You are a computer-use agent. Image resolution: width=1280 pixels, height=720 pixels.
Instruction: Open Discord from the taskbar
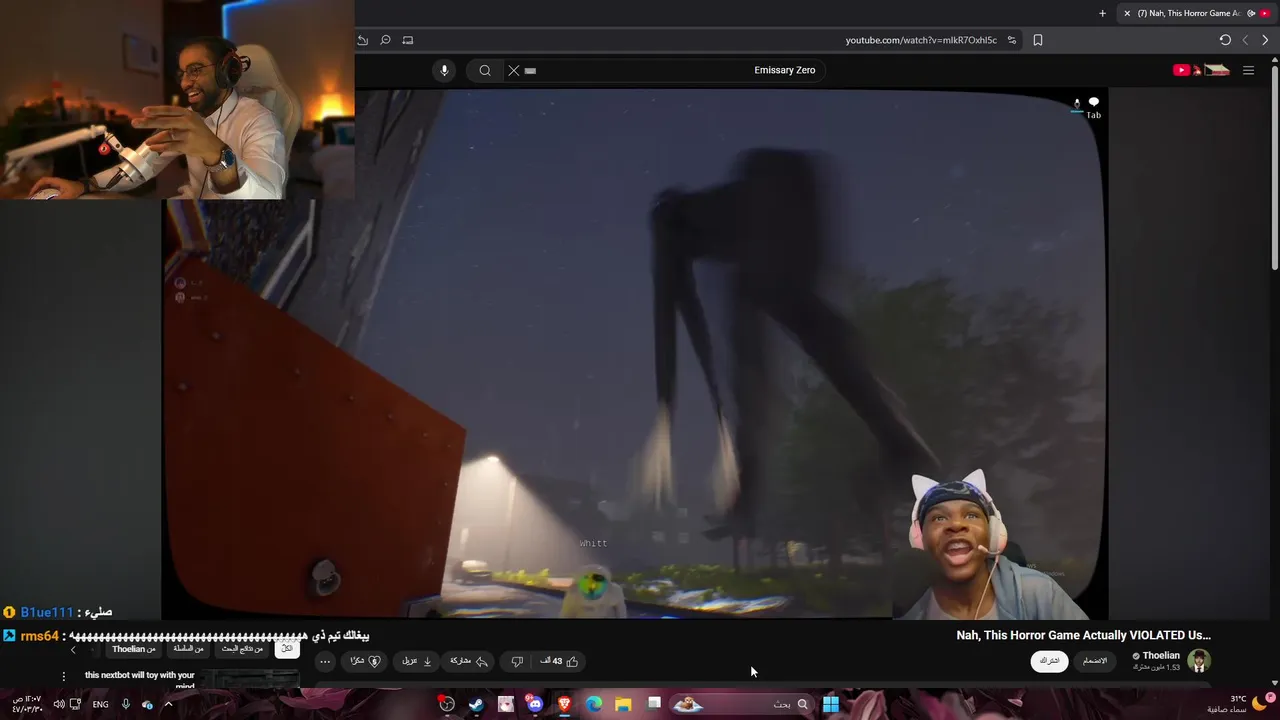(535, 704)
